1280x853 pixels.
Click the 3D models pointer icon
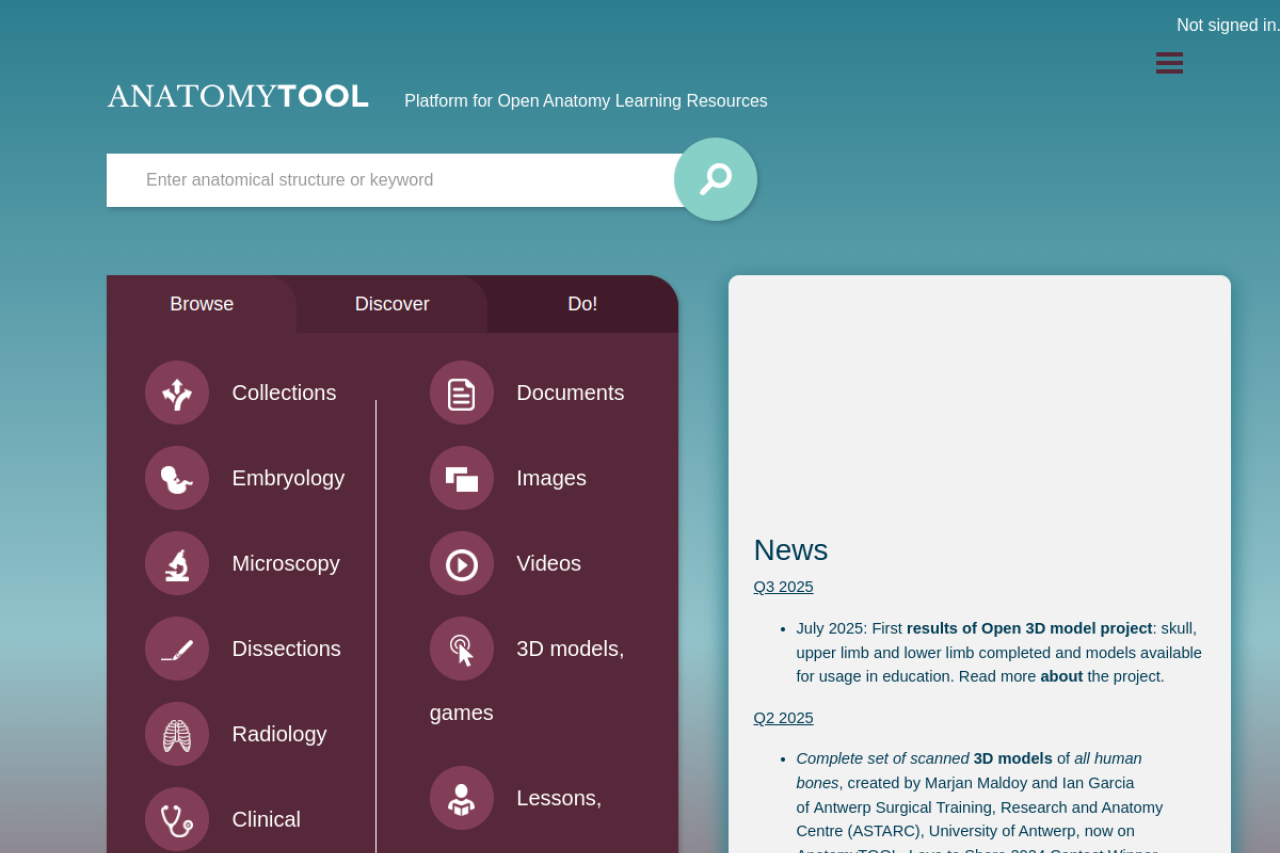[461, 649]
